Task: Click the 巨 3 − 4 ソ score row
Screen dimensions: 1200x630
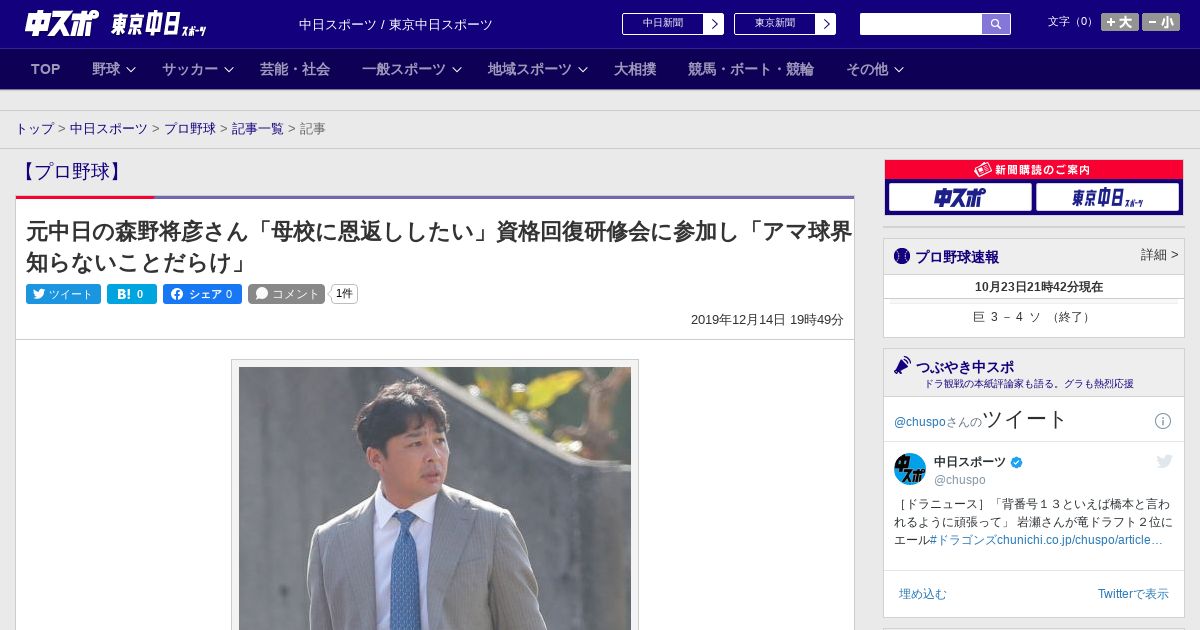Action: click(x=1034, y=317)
